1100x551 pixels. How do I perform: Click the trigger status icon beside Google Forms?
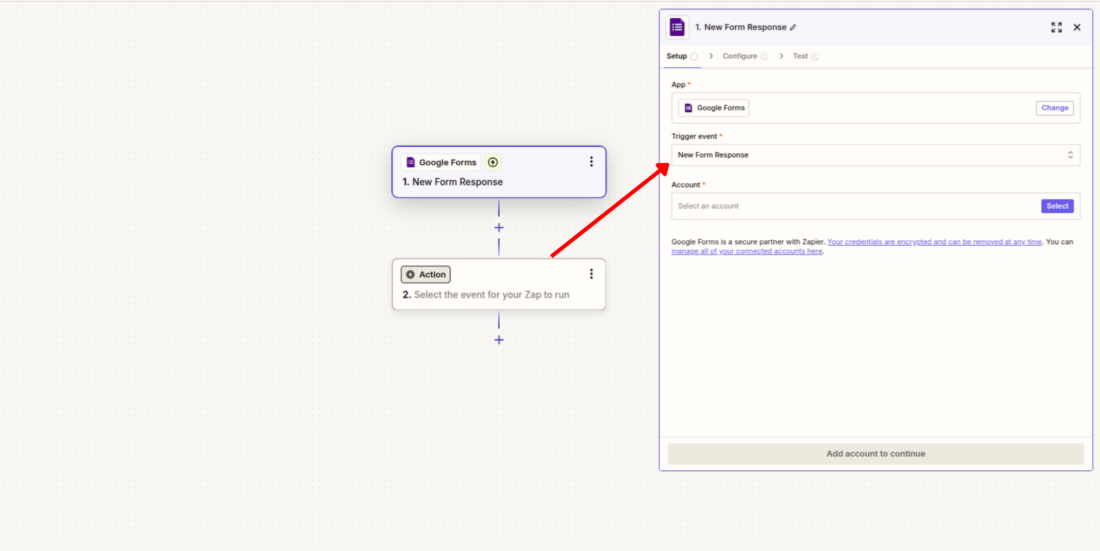pos(493,162)
